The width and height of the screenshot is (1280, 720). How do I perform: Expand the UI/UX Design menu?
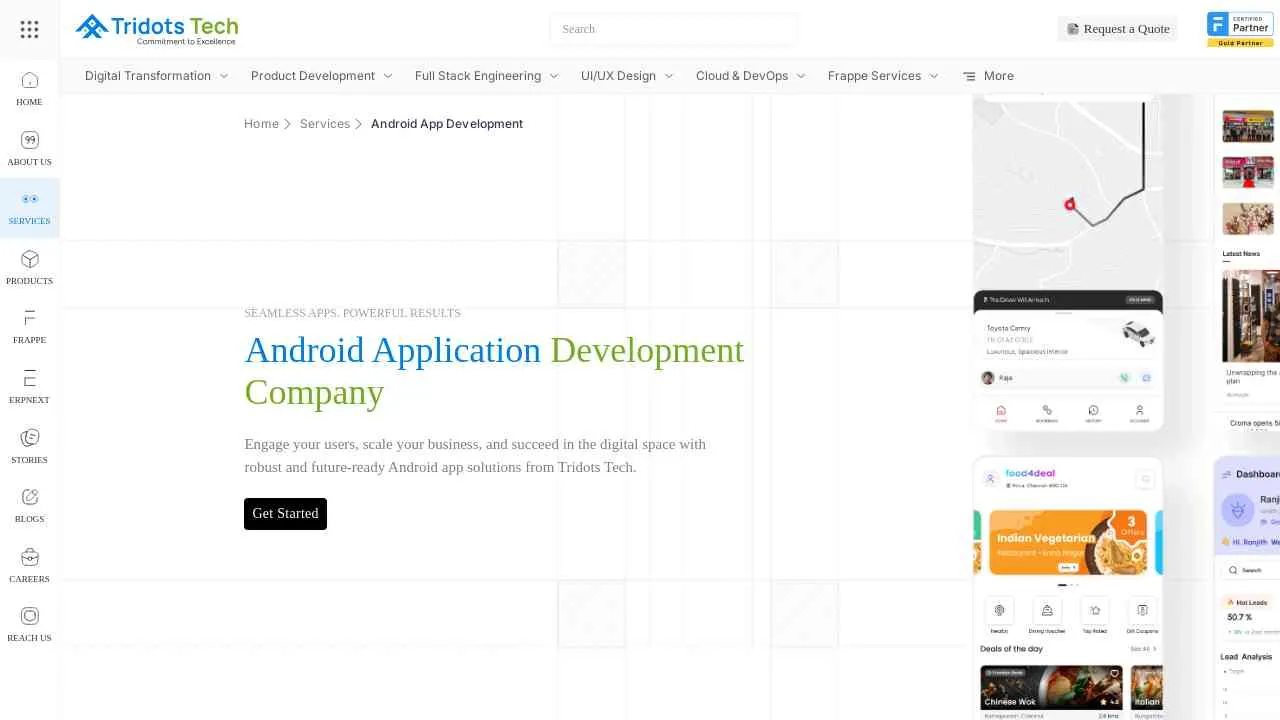click(628, 76)
